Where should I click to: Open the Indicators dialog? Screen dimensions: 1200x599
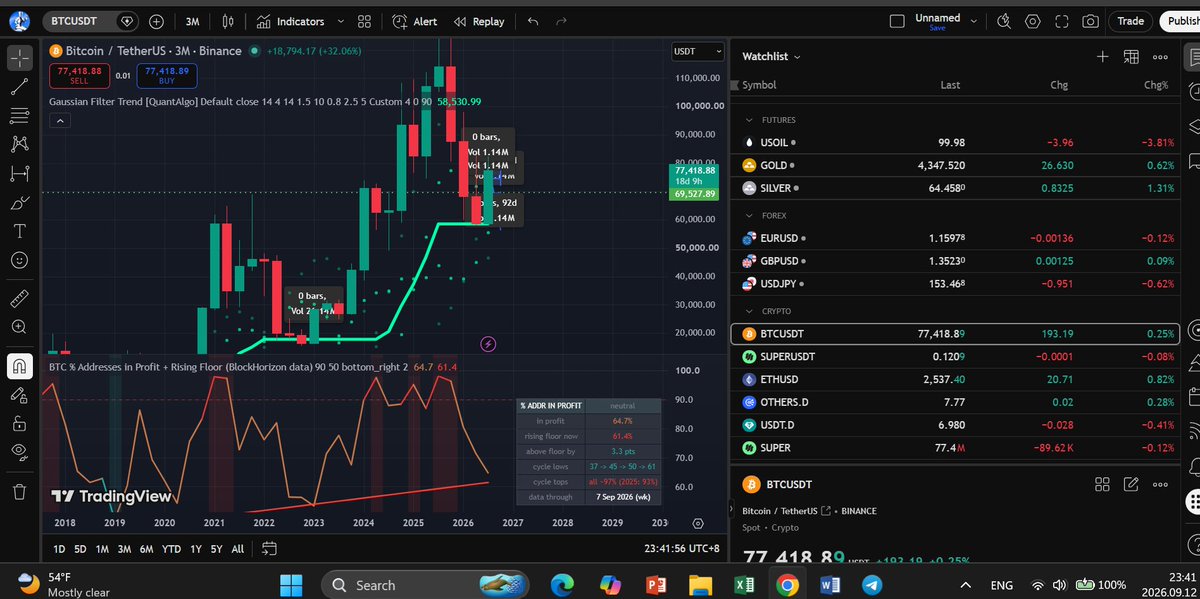coord(290,21)
